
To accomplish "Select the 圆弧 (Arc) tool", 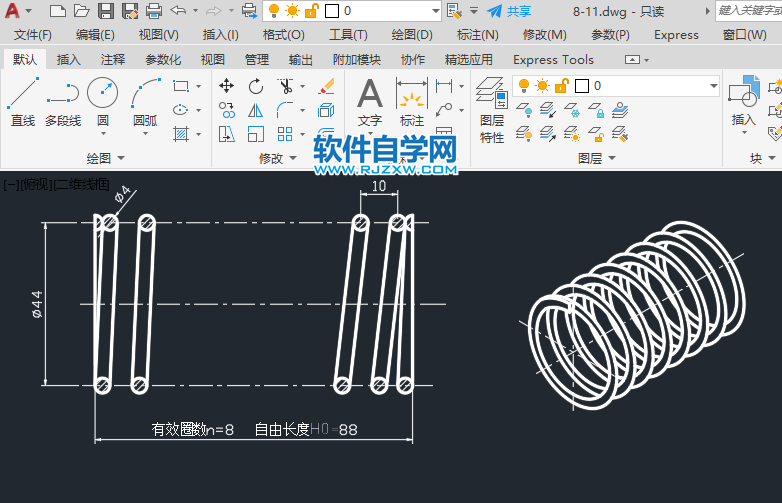I will tap(145, 102).
